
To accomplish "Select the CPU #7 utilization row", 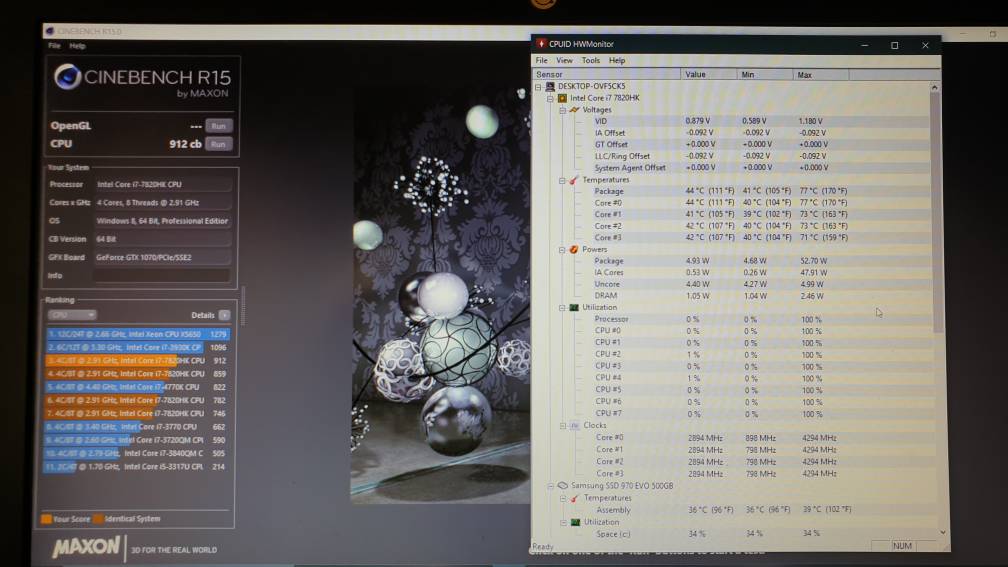I will click(x=731, y=413).
